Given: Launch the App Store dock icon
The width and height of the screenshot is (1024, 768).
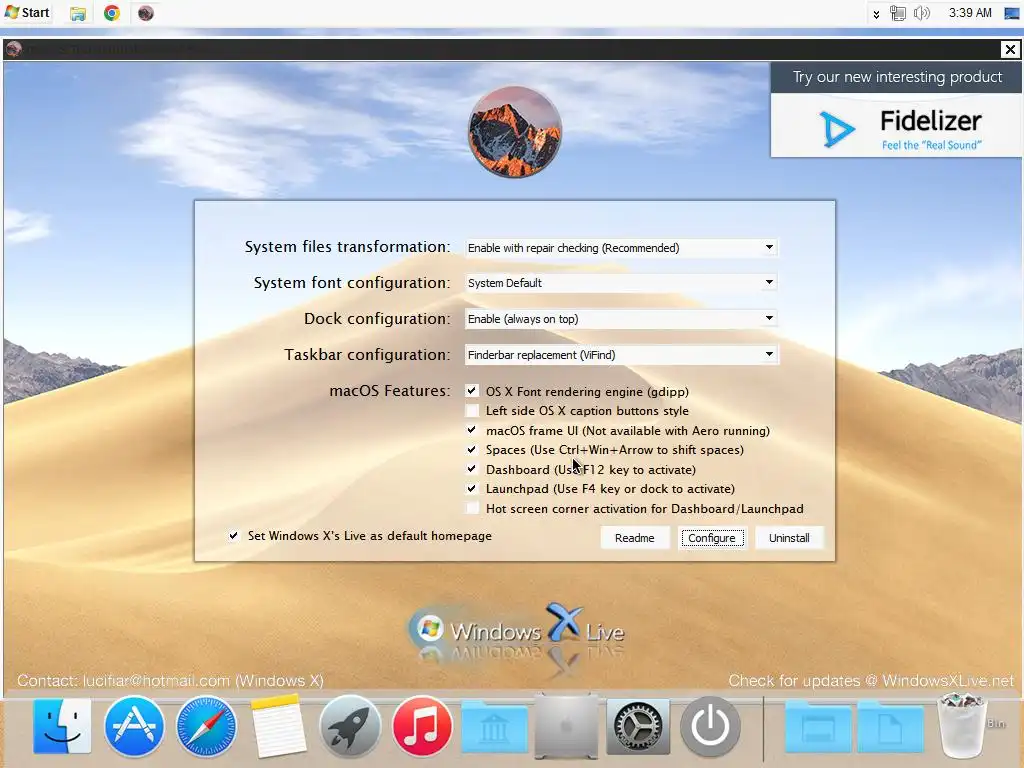Looking at the screenshot, I should [x=134, y=726].
